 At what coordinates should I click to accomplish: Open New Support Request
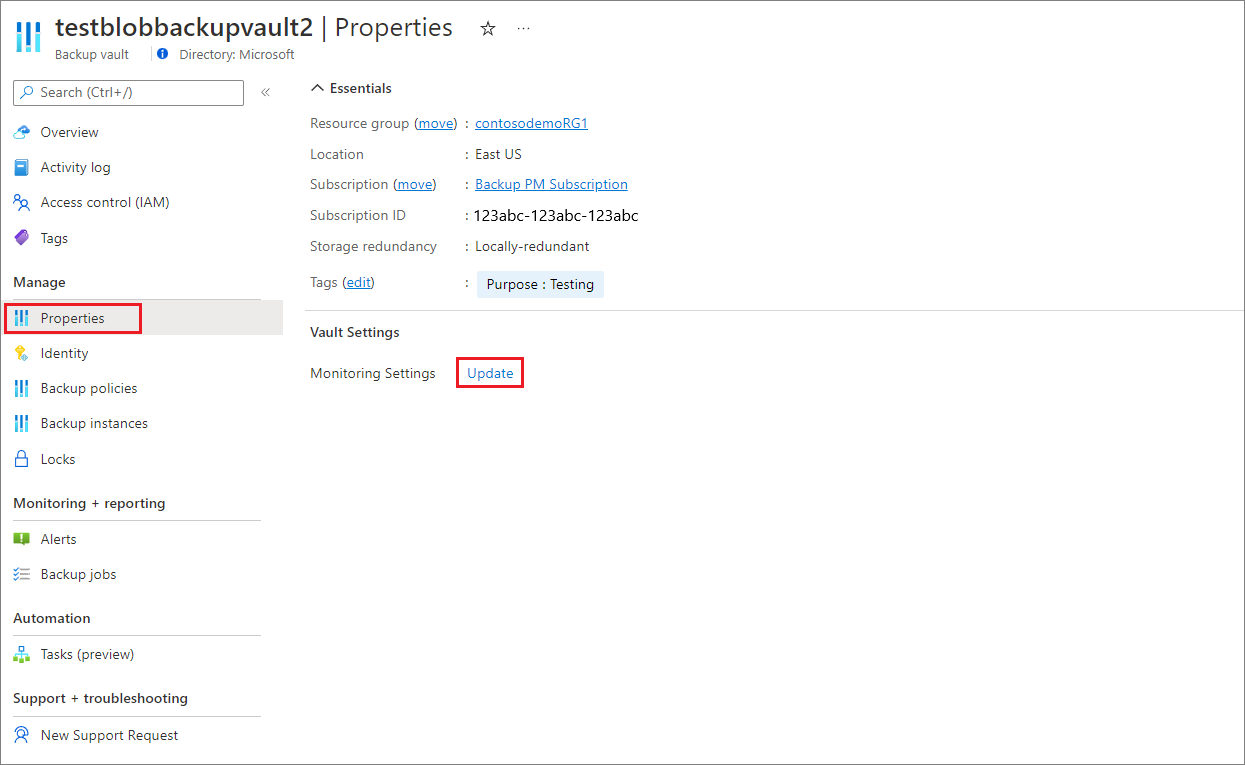coord(109,734)
